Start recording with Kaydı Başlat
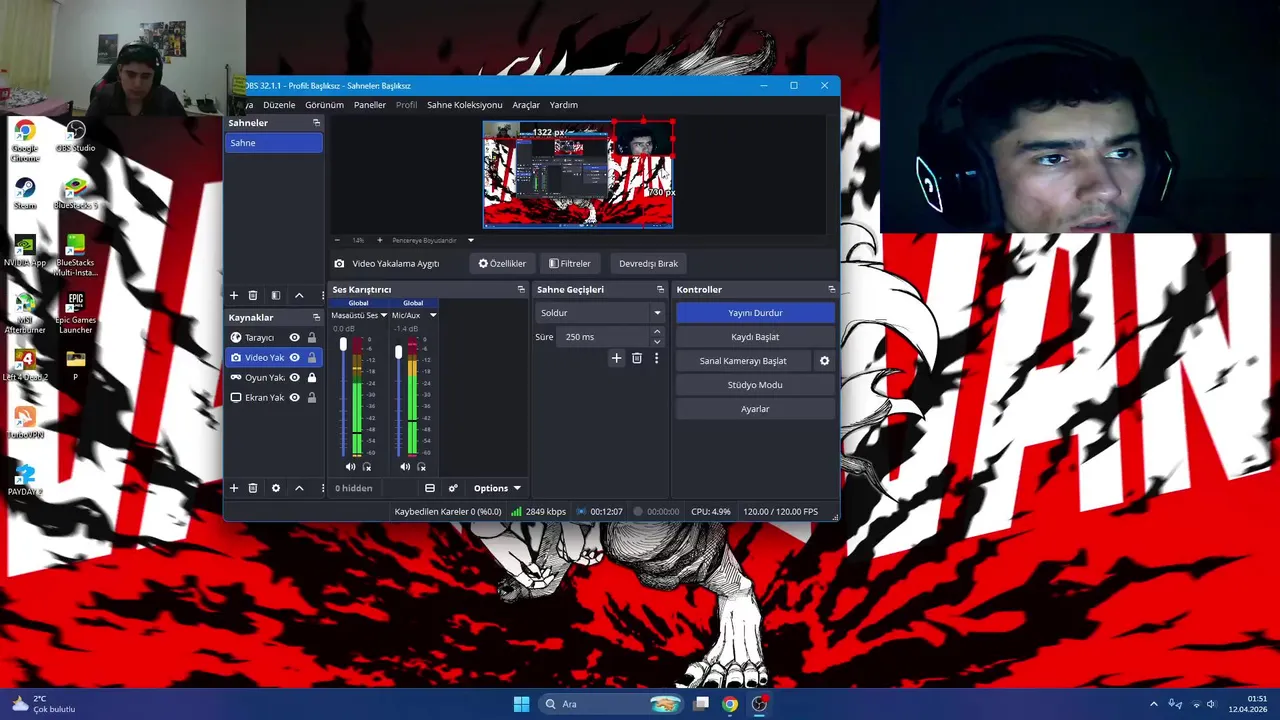Viewport: 1280px width, 720px height. [x=755, y=337]
